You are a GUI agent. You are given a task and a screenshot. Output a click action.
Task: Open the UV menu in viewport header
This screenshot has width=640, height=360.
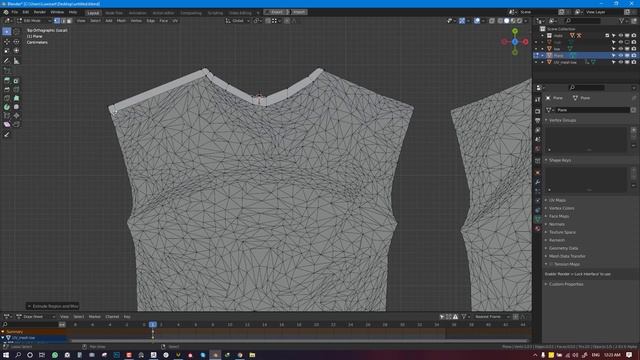(175, 20)
